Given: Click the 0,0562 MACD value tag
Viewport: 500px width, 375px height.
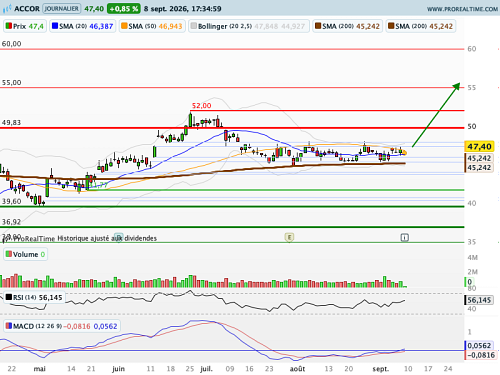Looking at the screenshot, I should coord(479,346).
